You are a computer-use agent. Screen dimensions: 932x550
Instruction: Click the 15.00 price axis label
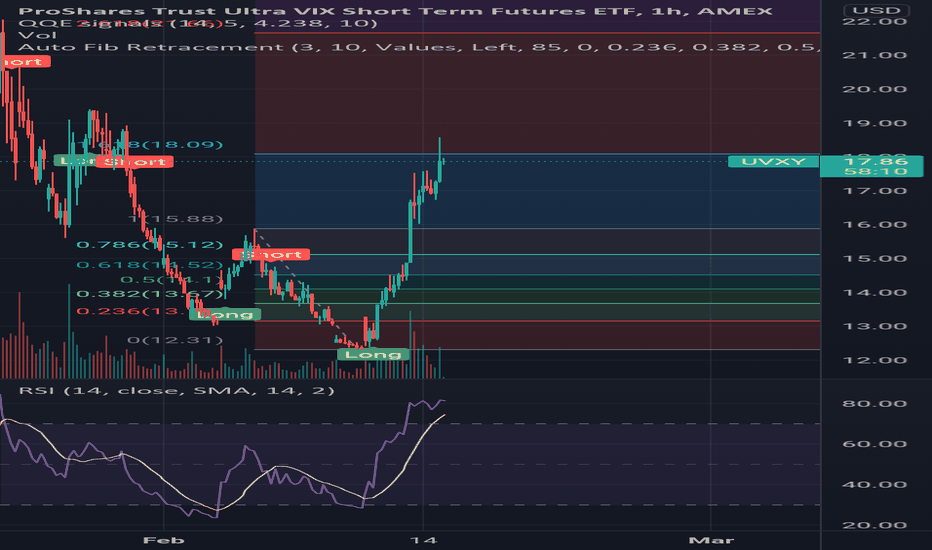(x=874, y=259)
